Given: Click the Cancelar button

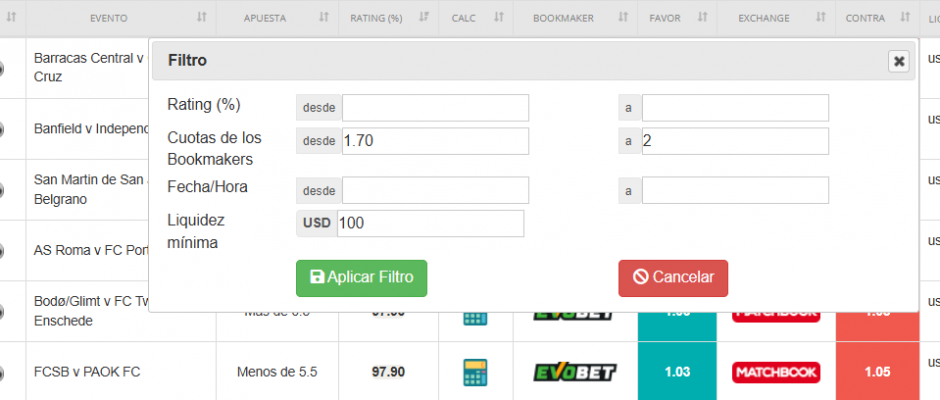Looking at the screenshot, I should click(x=673, y=278).
